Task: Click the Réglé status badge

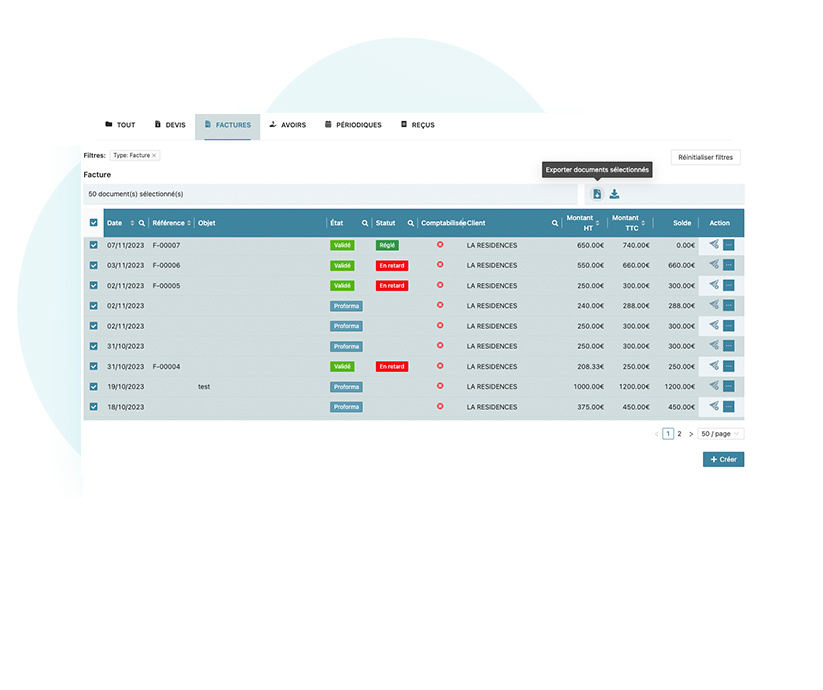Action: pos(387,245)
